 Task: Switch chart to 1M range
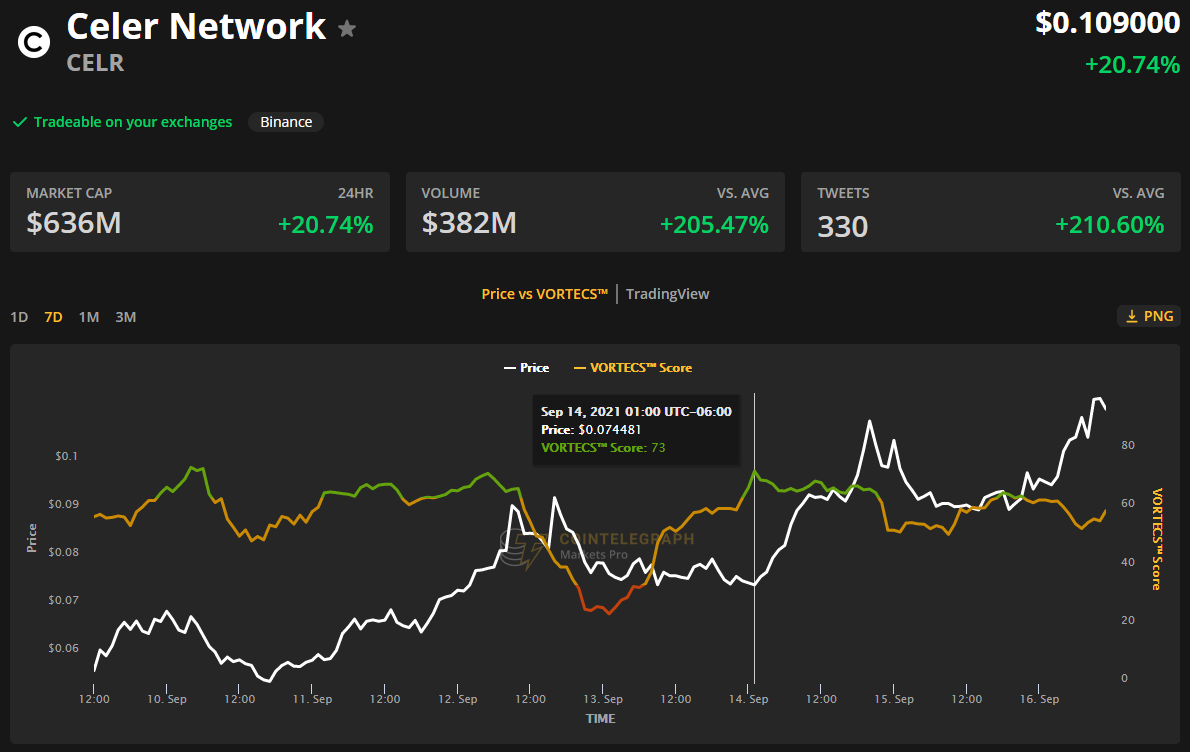click(89, 317)
